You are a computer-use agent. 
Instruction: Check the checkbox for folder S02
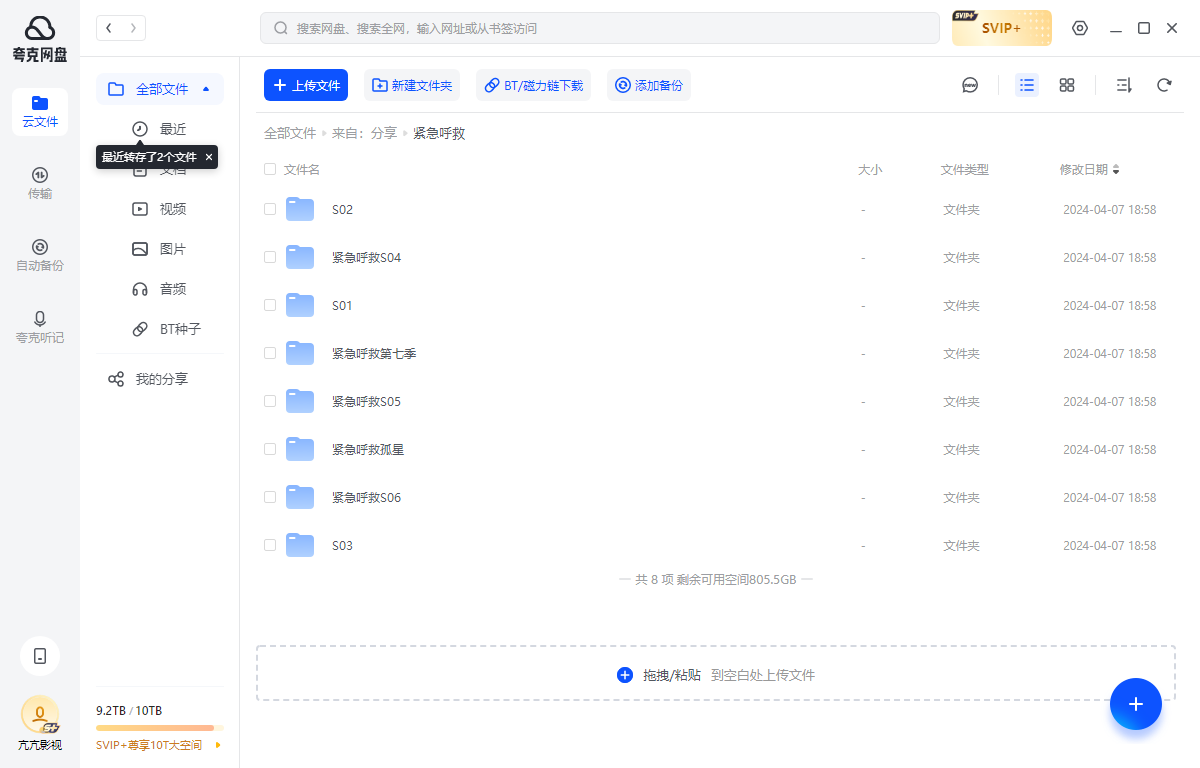(x=270, y=209)
